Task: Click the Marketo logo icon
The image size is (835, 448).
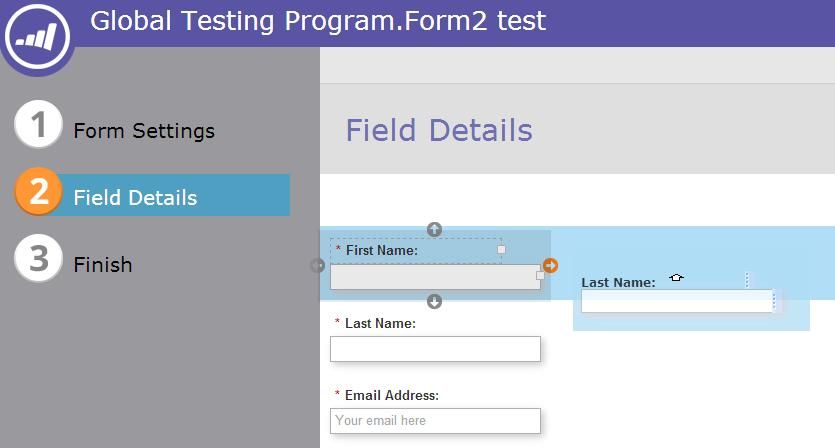Action: click(37, 37)
